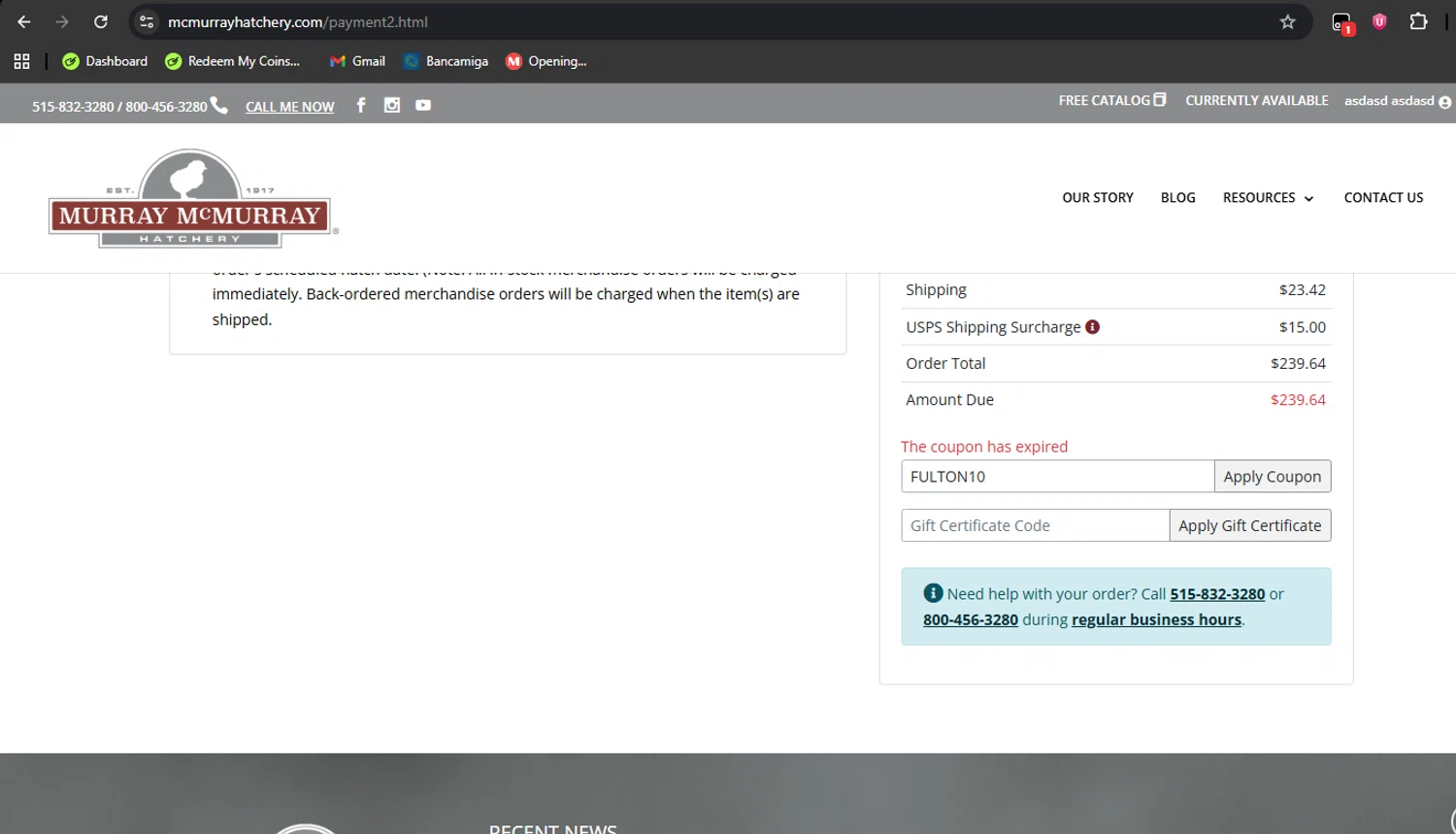Click the surcharge amount $15.00
This screenshot has height=834, width=1456.
1302,327
